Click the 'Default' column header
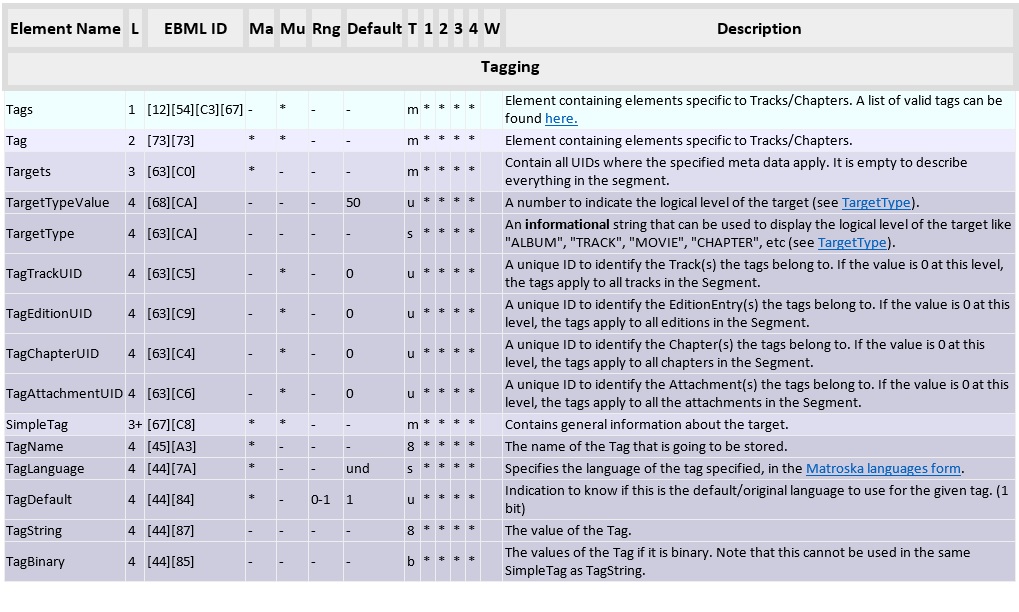 click(374, 29)
